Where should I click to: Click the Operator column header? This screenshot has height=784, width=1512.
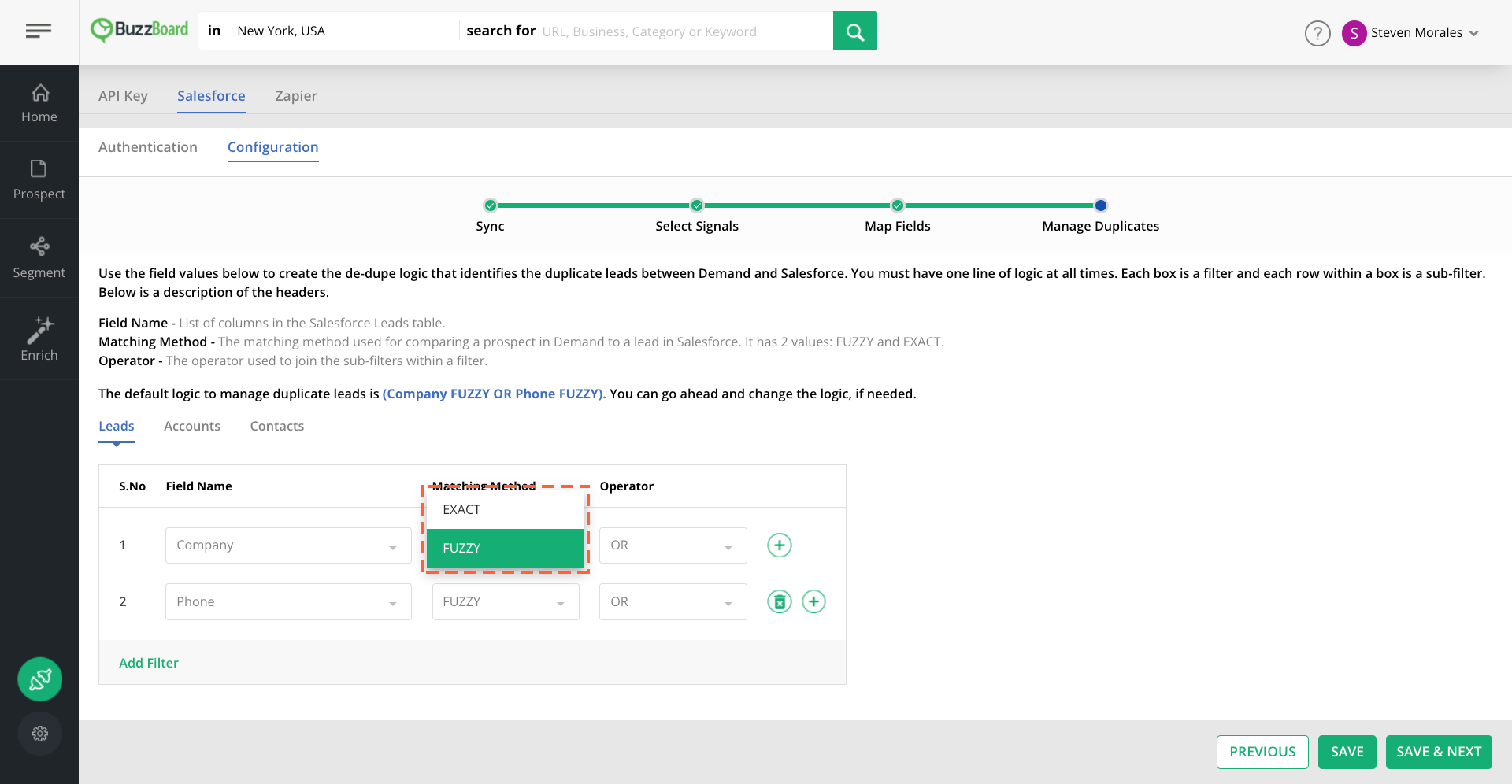click(x=627, y=486)
